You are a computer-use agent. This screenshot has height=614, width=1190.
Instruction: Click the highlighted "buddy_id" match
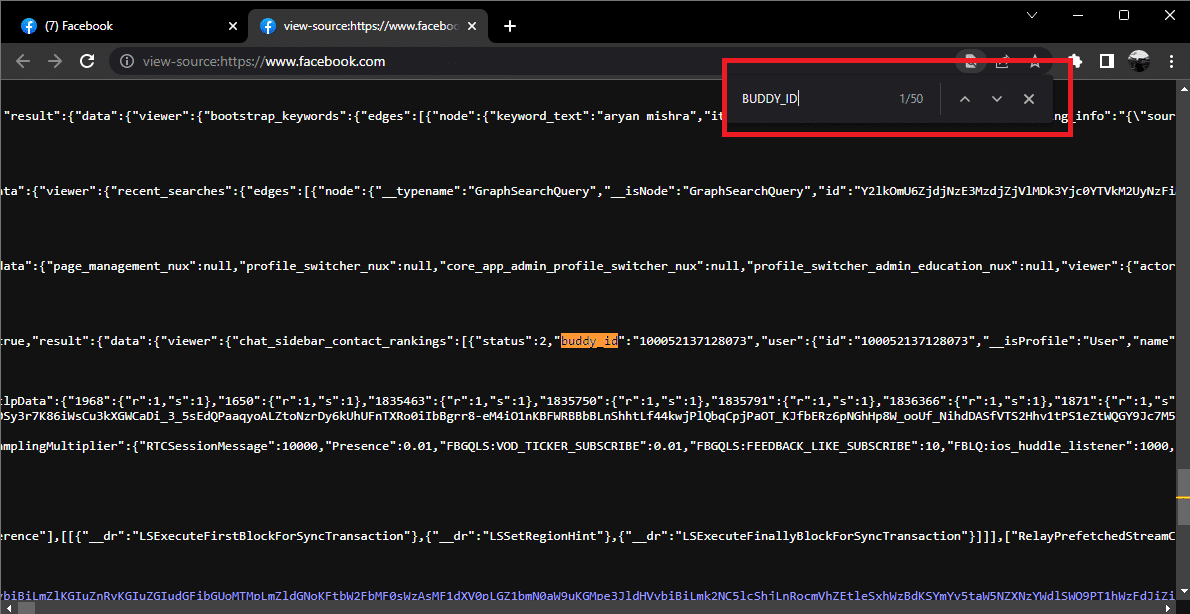[x=589, y=342]
